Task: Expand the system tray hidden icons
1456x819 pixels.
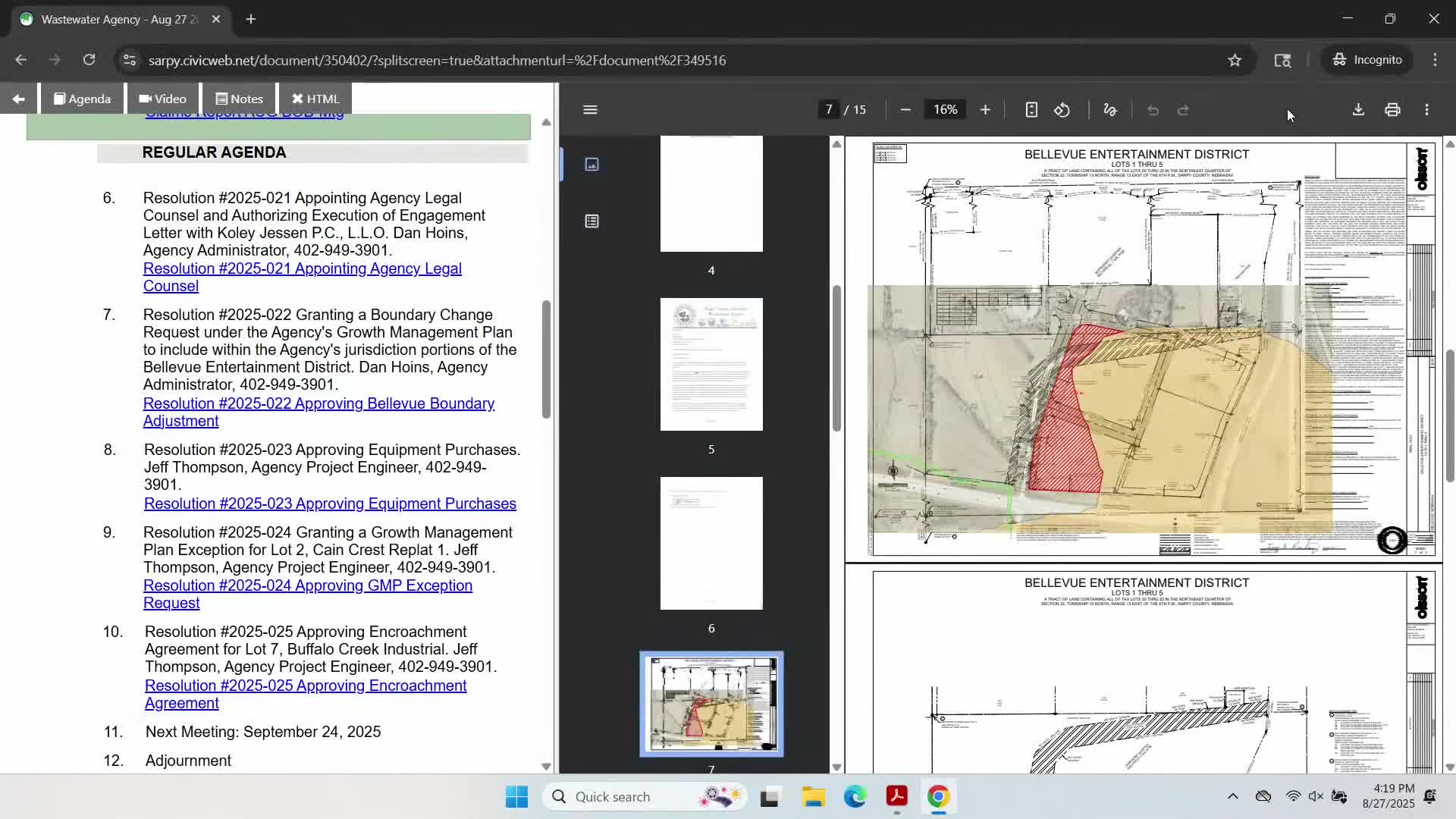Action: click(x=1232, y=796)
